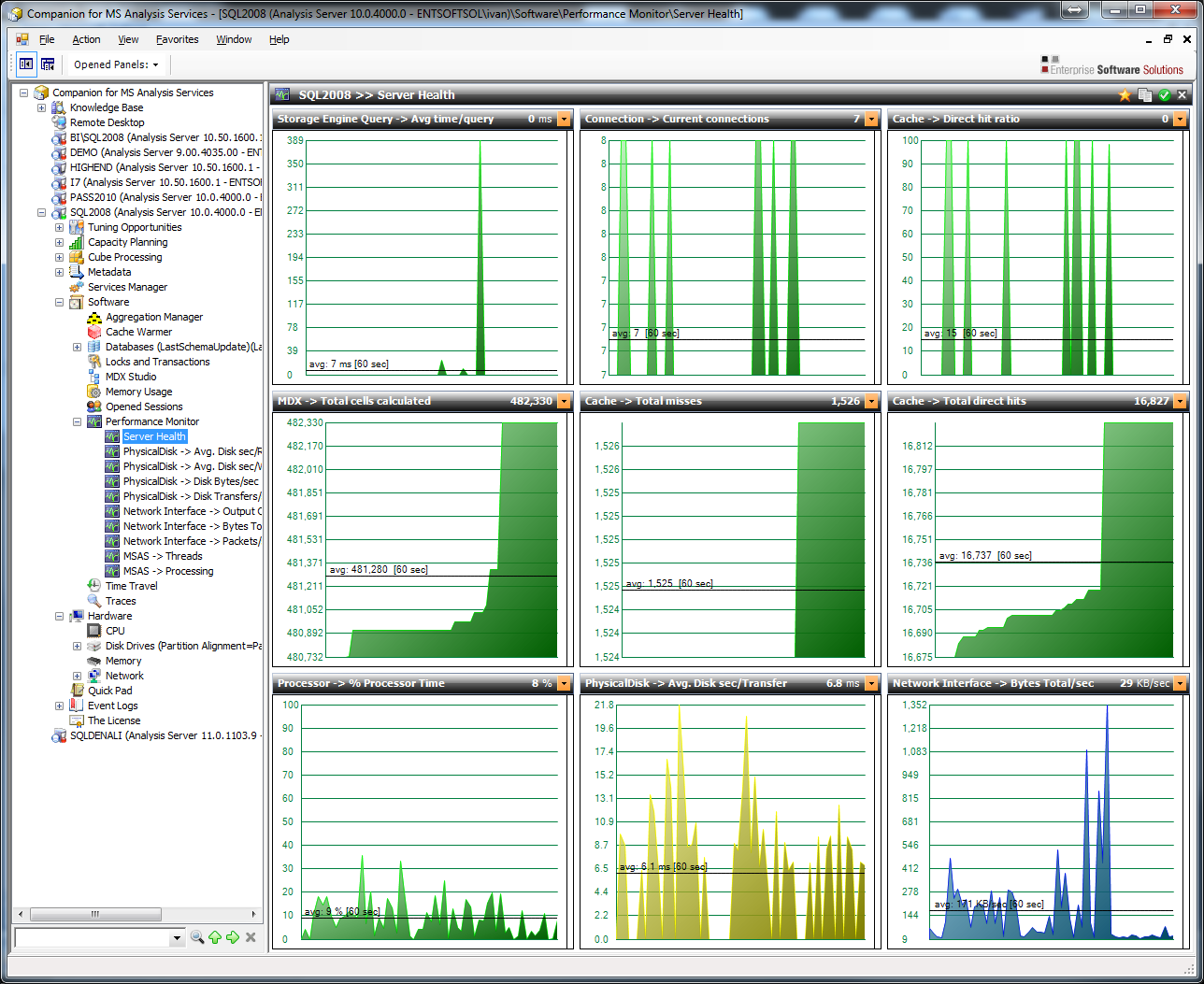The width and height of the screenshot is (1204, 984).
Task: Expand the Databases (LastSchemaUpdate) node
Action: [x=77, y=347]
